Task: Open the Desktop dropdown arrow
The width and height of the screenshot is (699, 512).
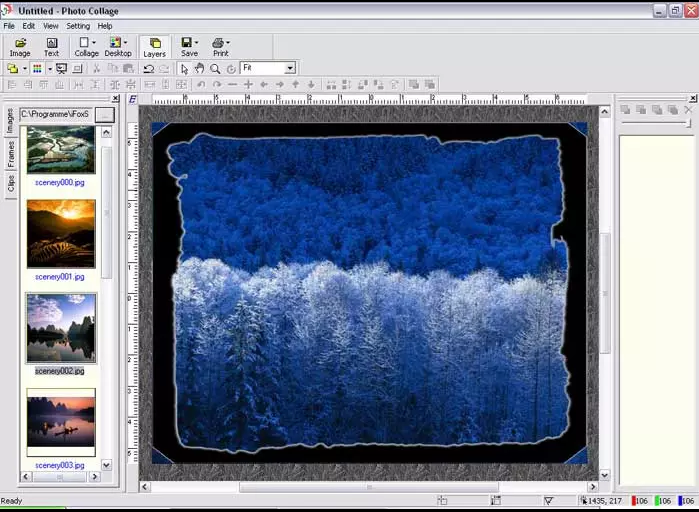Action: pos(125,43)
